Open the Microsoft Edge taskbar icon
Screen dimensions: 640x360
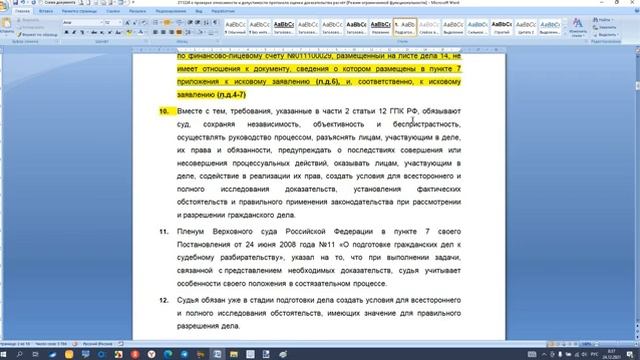[x=168, y=354]
